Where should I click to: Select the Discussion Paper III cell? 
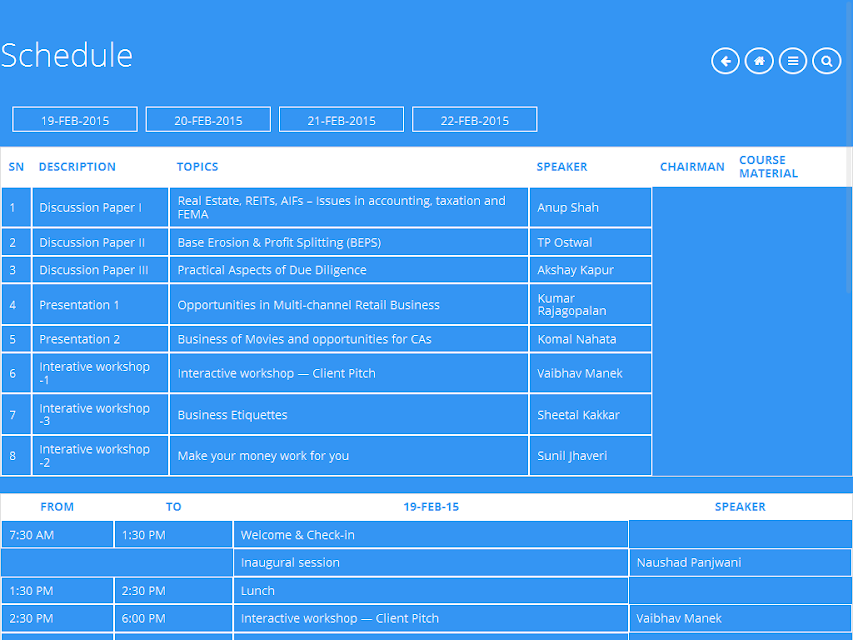[x=101, y=270]
